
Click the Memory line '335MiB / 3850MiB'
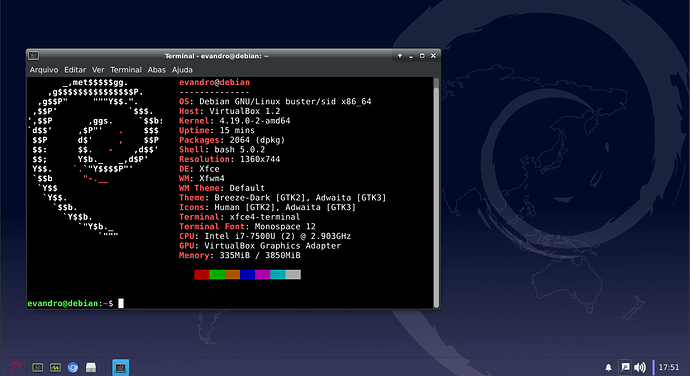240,256
